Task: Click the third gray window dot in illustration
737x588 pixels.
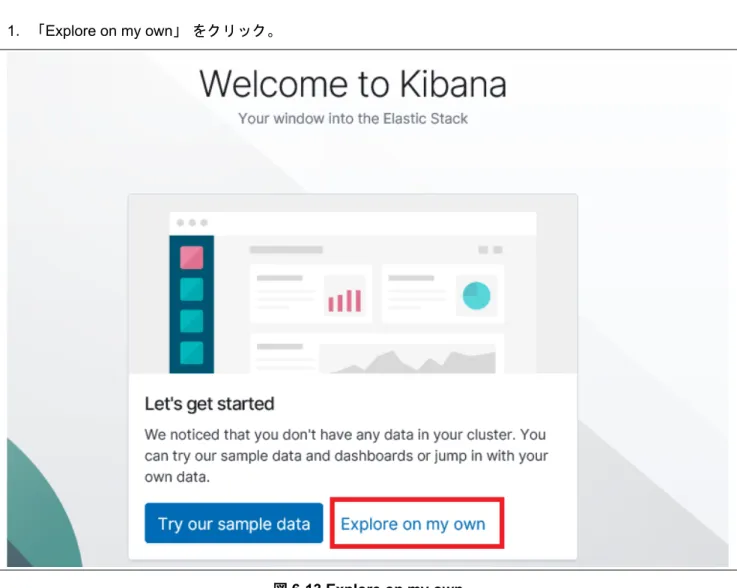Action: (x=204, y=223)
